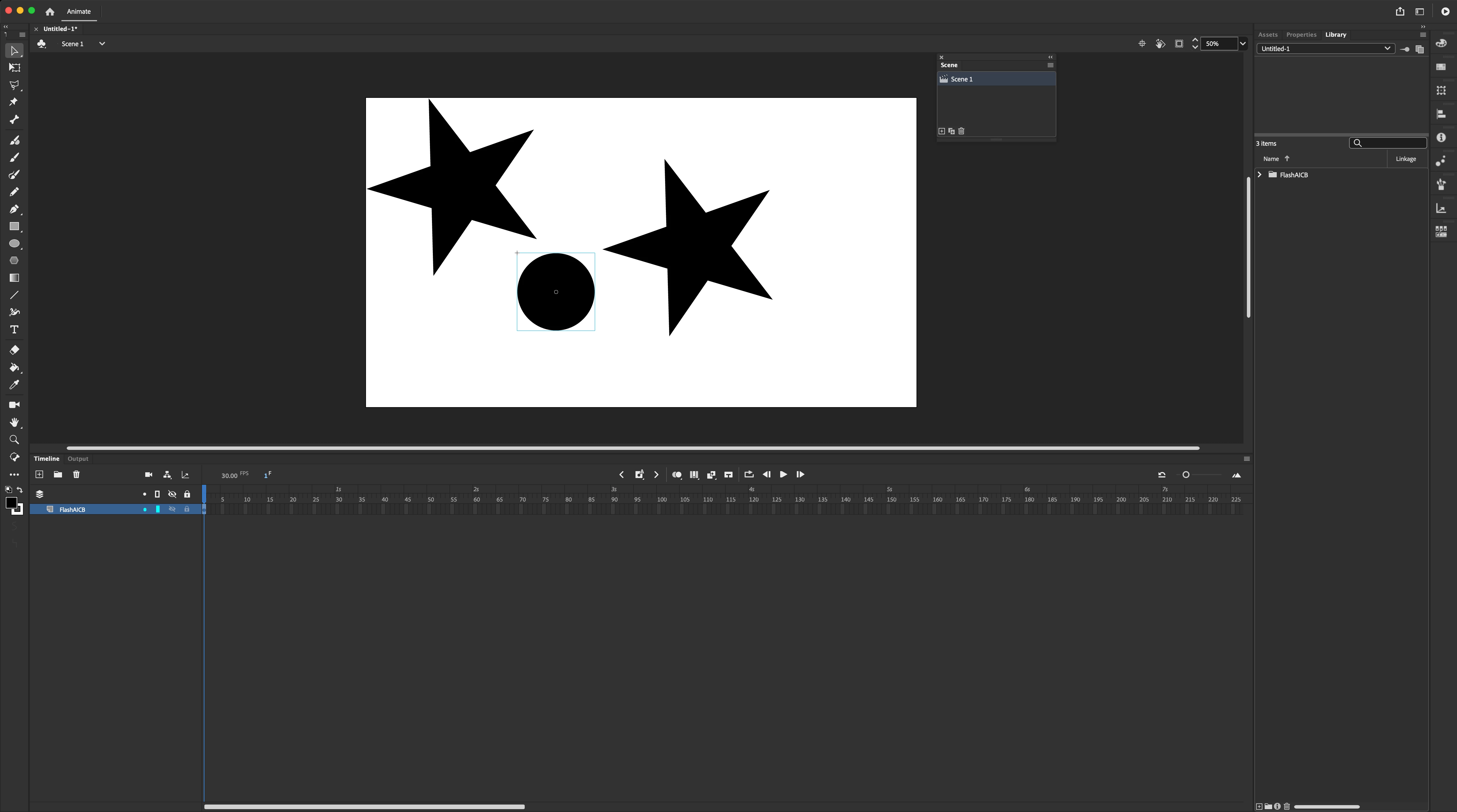
Task: Select the Lasso tool
Action: pyautogui.click(x=14, y=85)
